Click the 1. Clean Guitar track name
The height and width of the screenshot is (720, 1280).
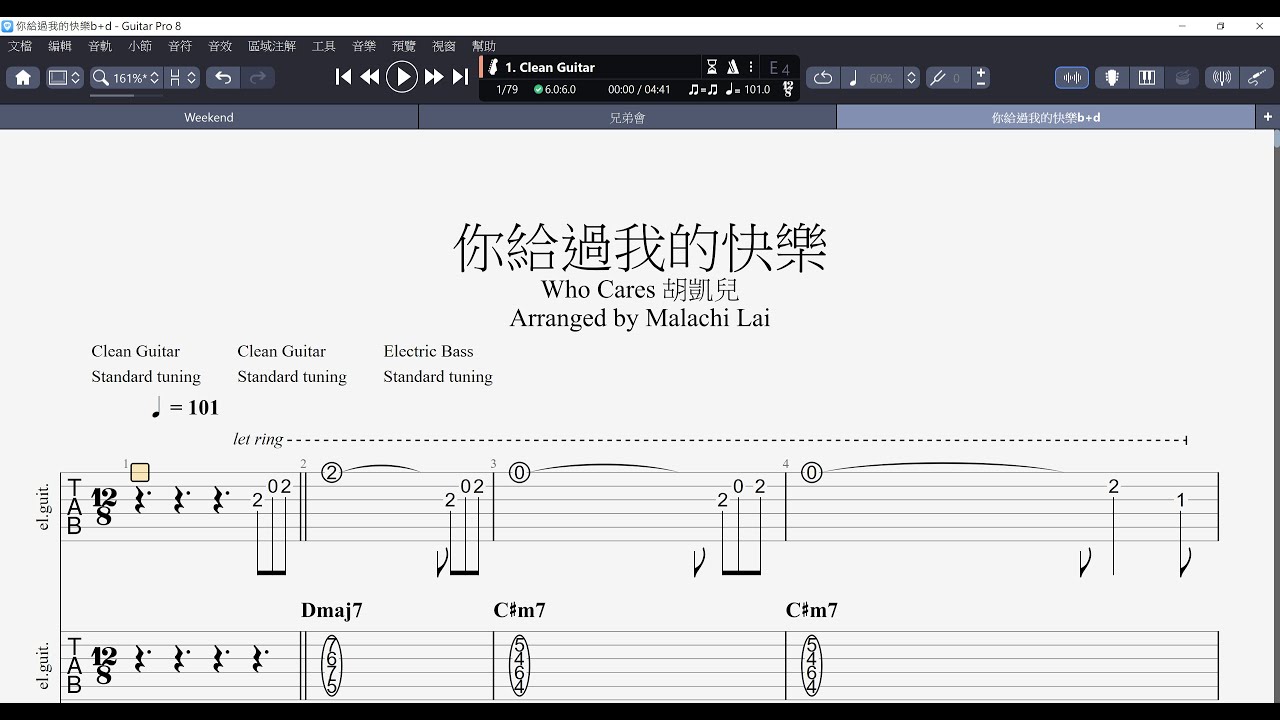pos(550,67)
